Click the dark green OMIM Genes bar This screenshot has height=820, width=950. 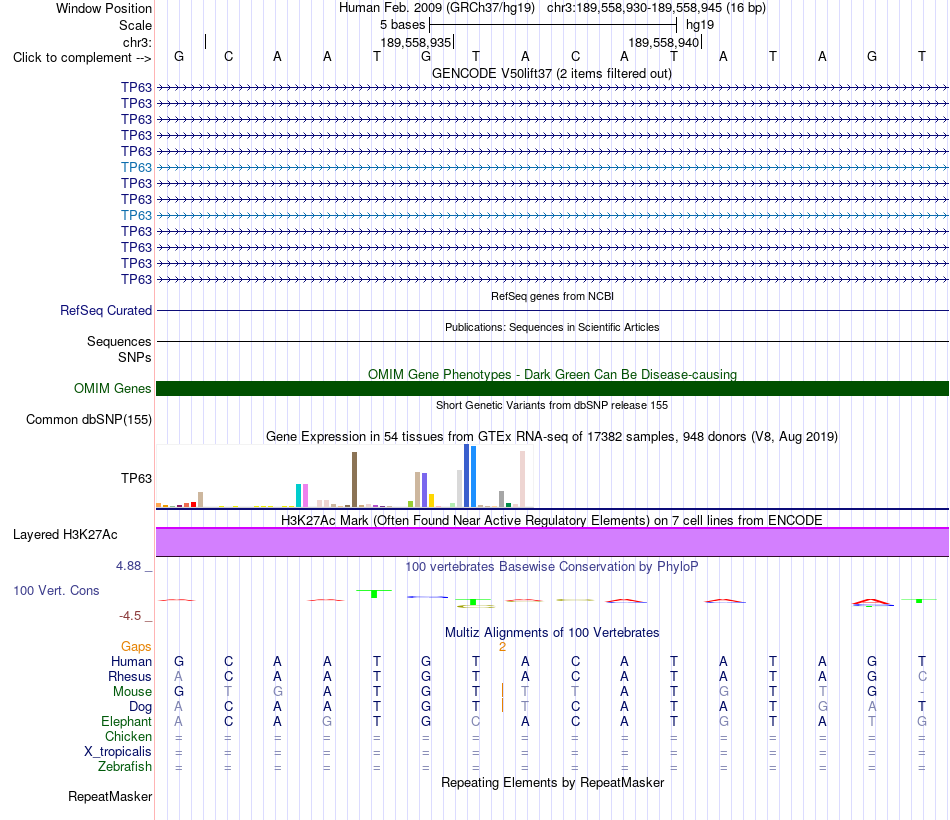click(552, 388)
